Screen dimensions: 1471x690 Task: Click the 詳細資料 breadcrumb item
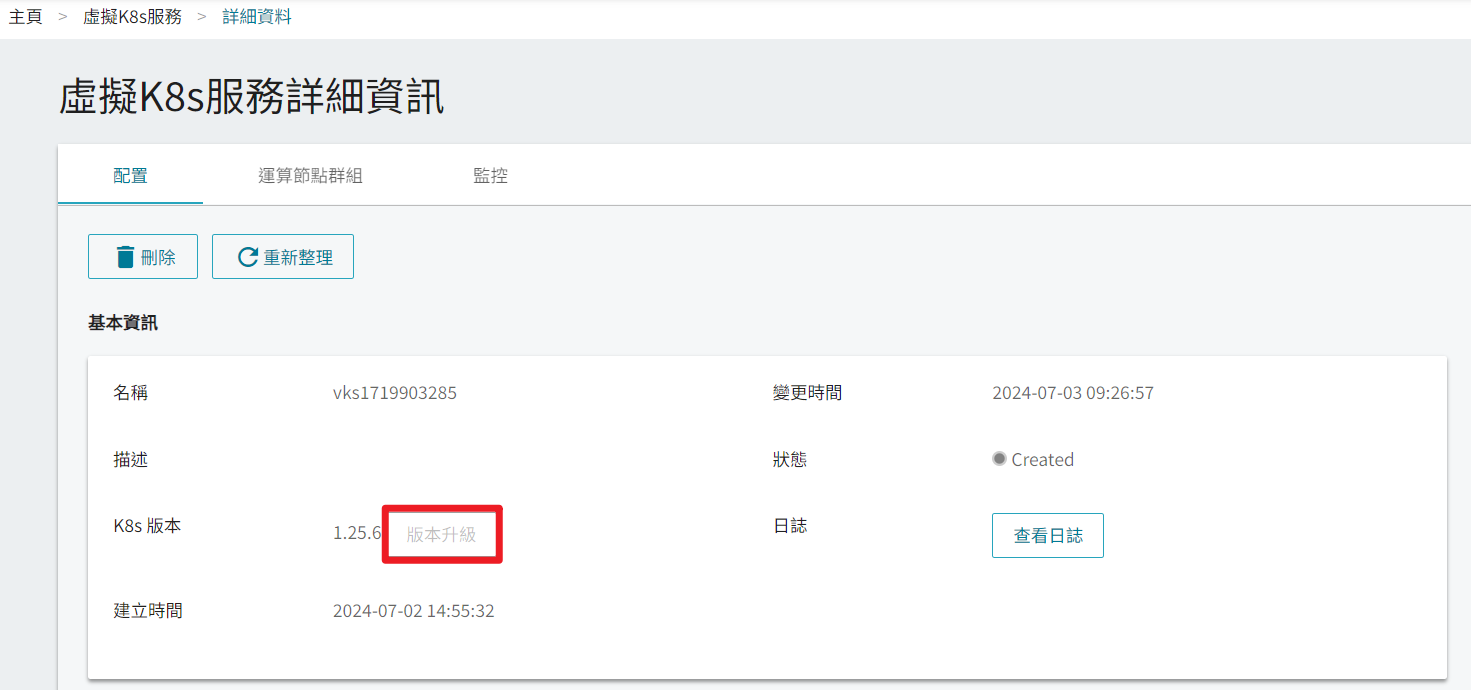pyautogui.click(x=257, y=17)
